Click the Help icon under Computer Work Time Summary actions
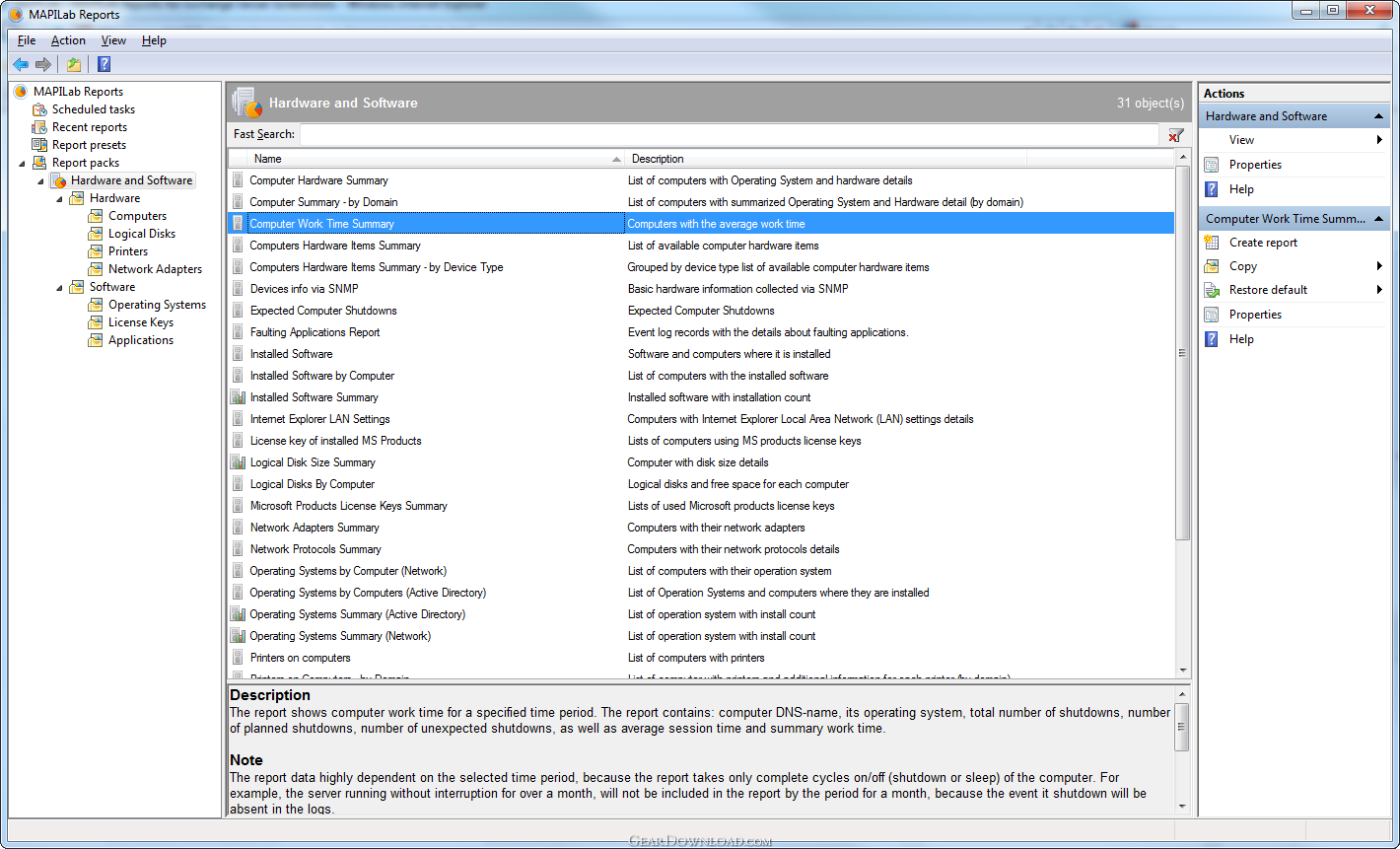The image size is (1400, 849). 1212,339
